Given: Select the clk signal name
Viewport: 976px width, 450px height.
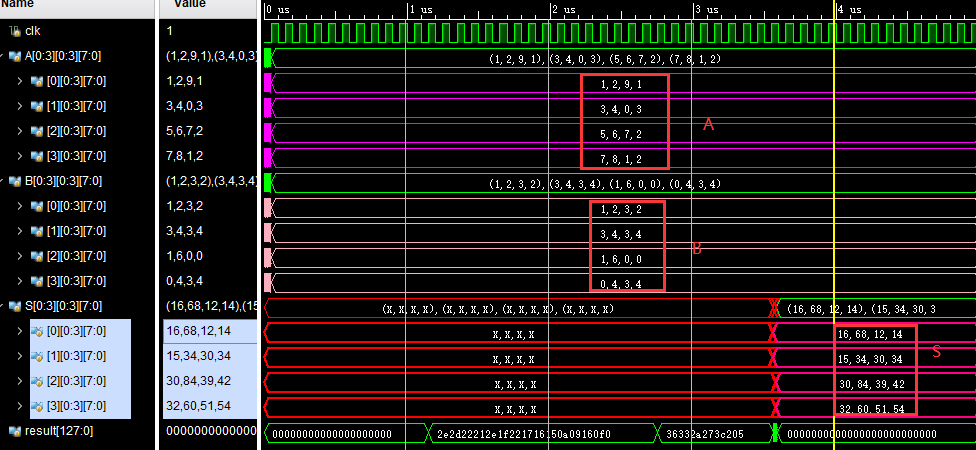Looking at the screenshot, I should [33, 30].
